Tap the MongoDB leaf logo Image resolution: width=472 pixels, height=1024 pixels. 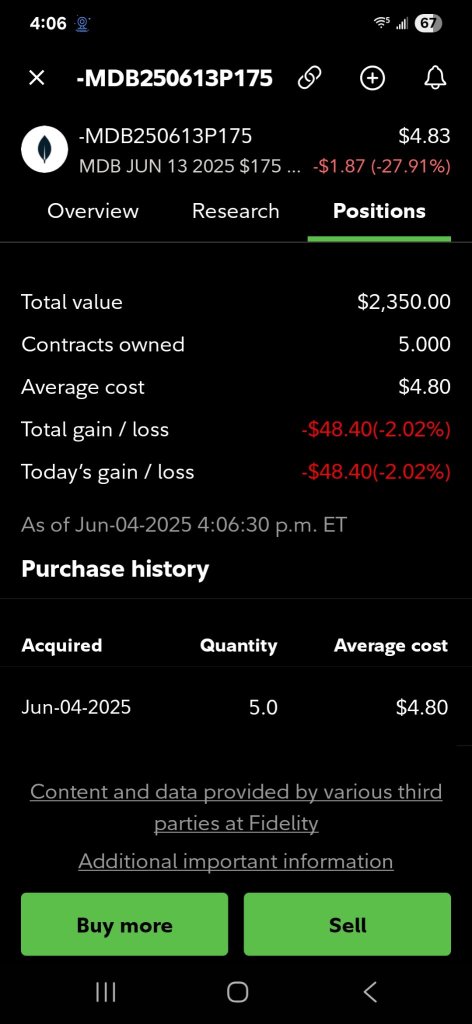44,149
